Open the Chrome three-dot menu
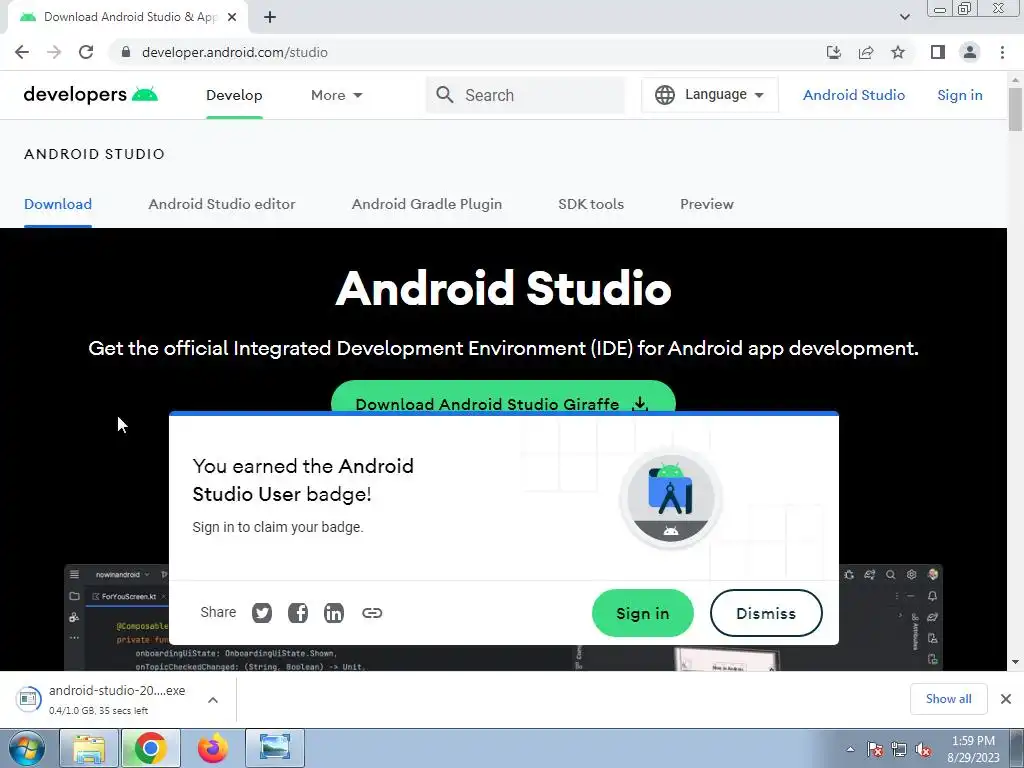The width and height of the screenshot is (1024, 768). [1002, 52]
